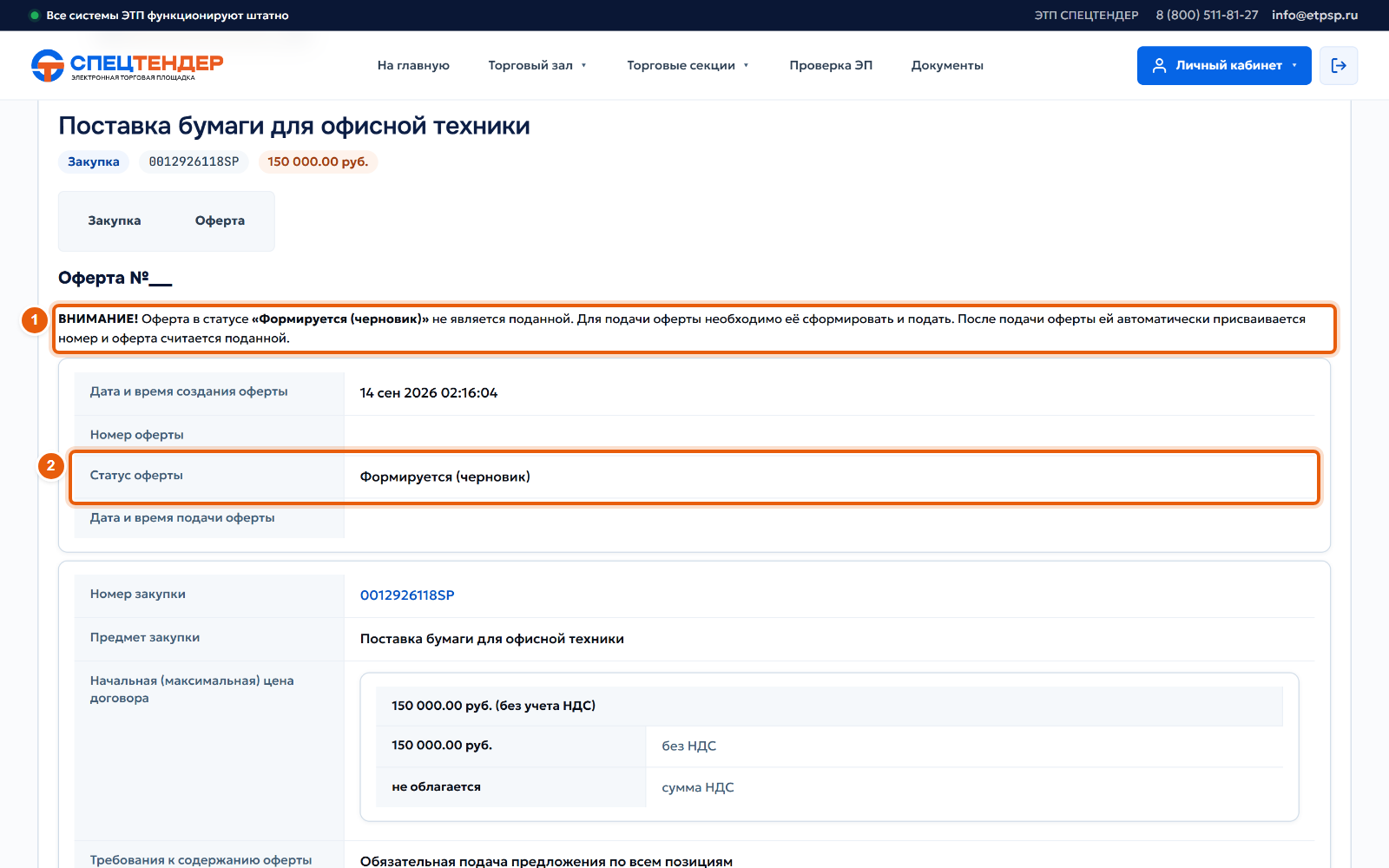Click the 150 000.00 руб. price badge

coord(318,161)
